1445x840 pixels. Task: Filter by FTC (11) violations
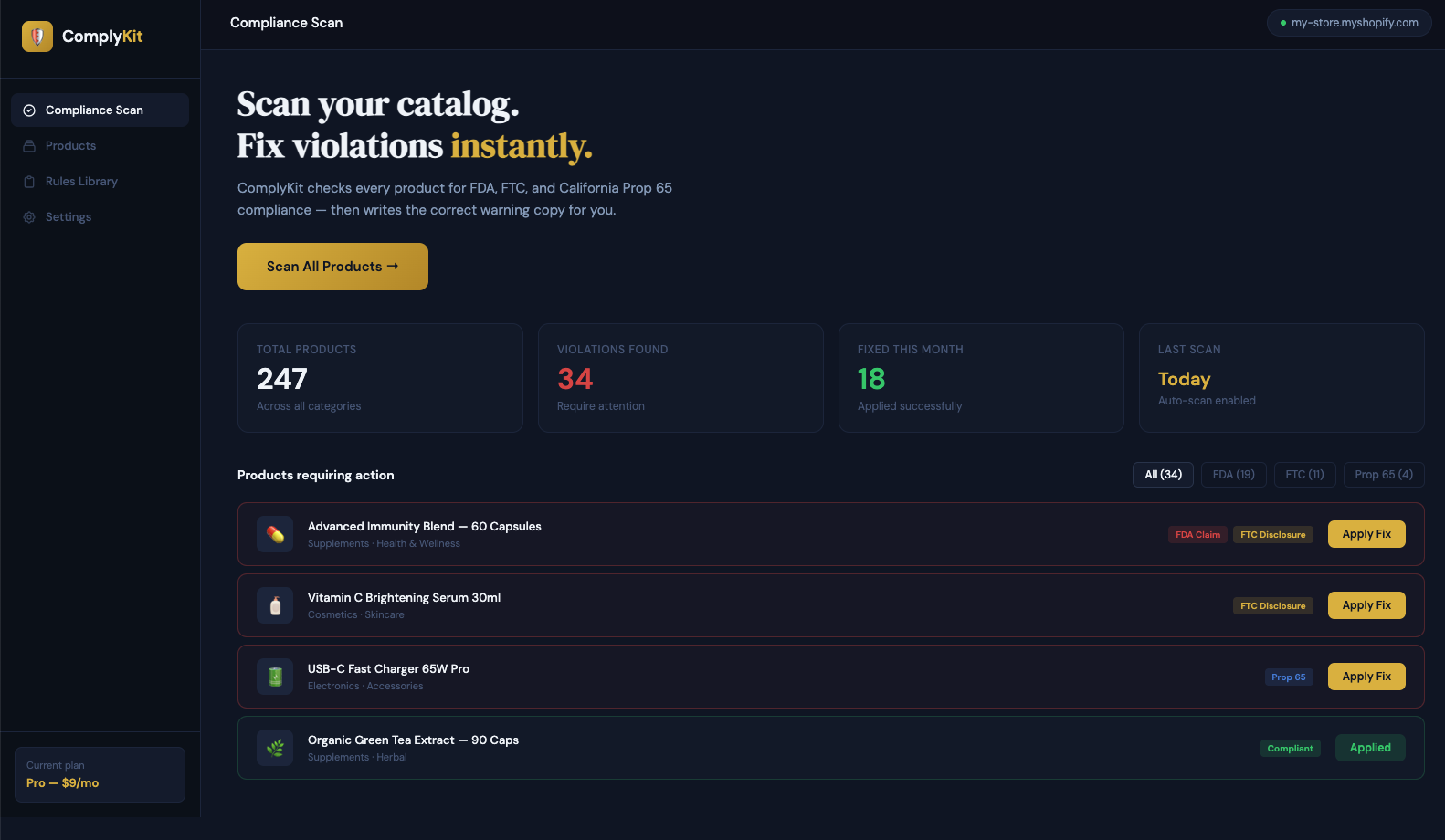1304,475
